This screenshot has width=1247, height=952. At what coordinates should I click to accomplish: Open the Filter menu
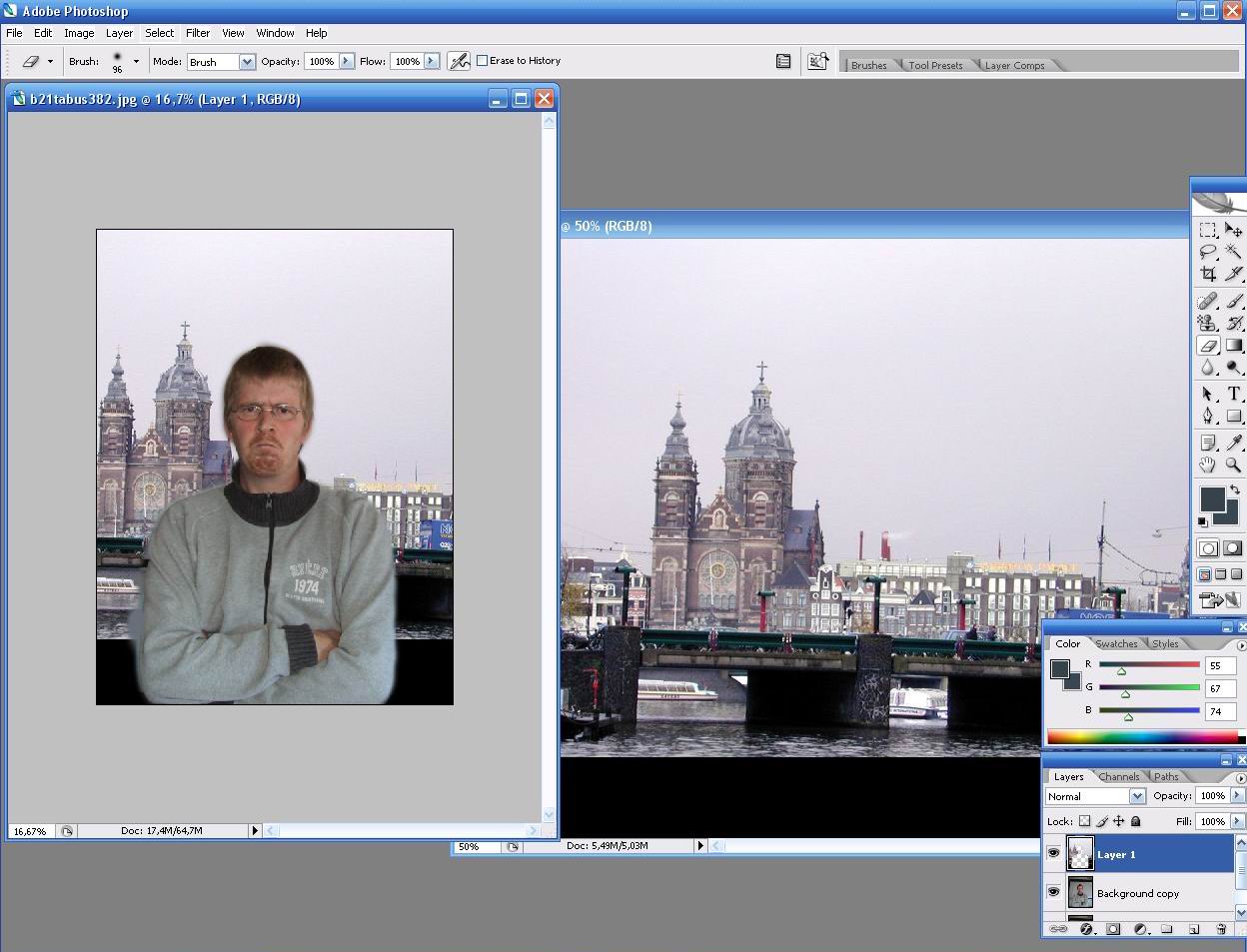coord(197,33)
